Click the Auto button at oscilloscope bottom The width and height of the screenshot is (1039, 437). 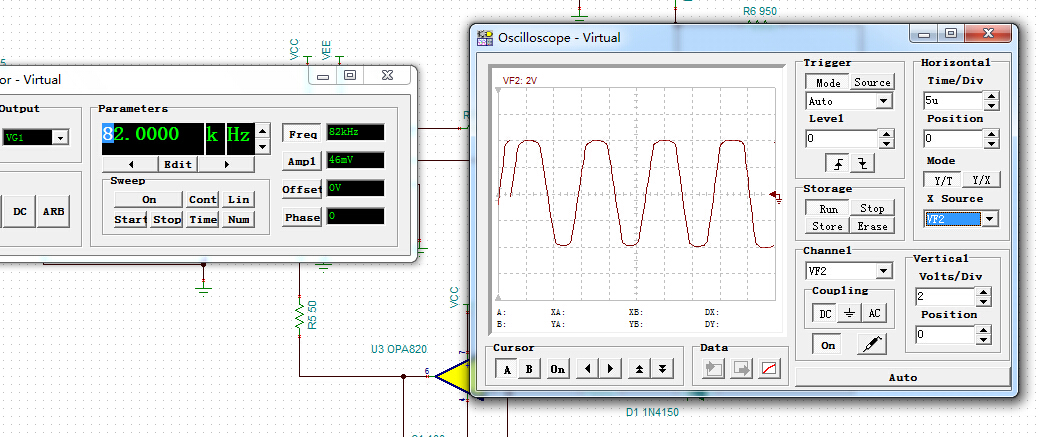(902, 377)
